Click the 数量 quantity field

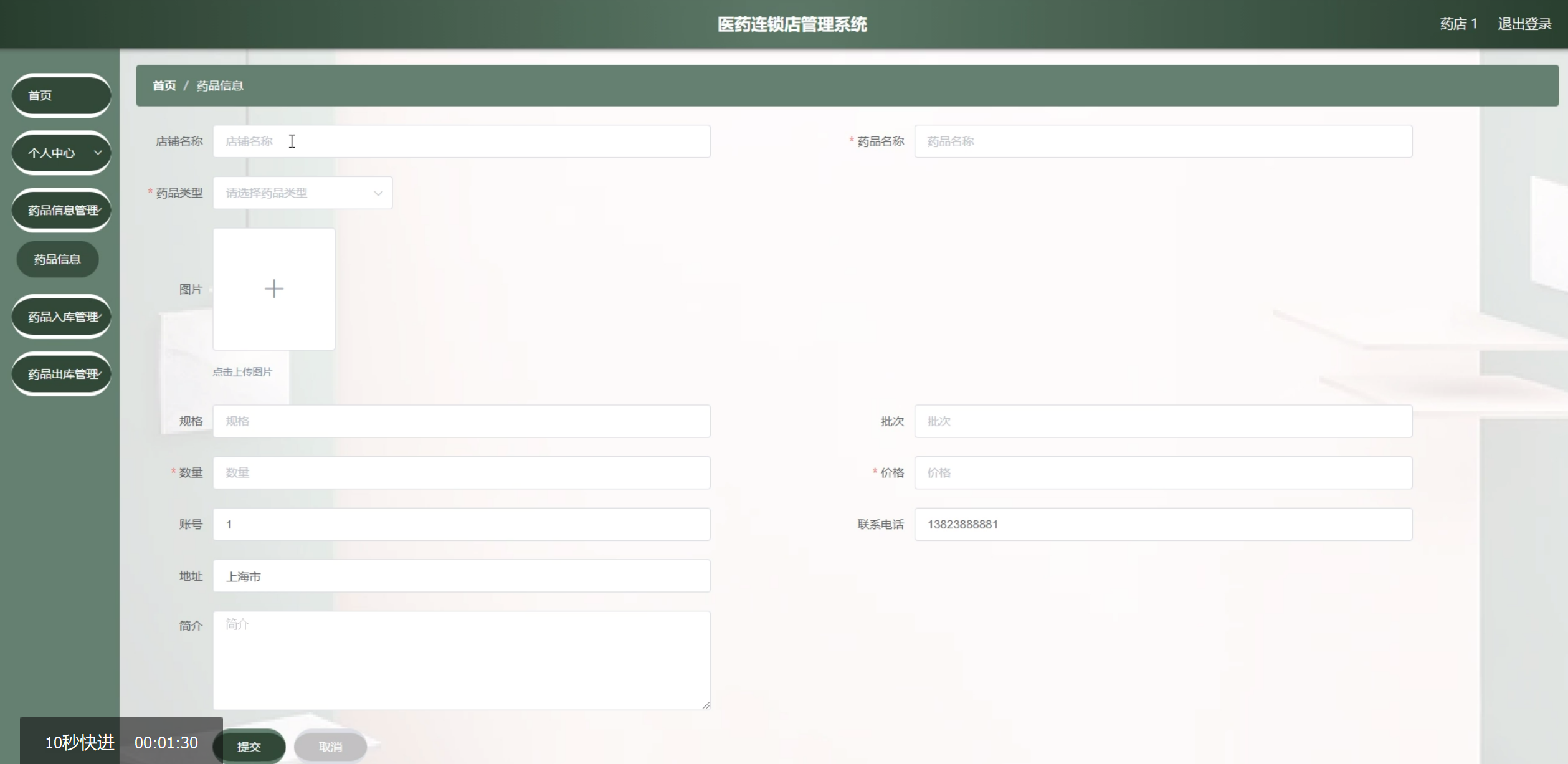click(461, 472)
